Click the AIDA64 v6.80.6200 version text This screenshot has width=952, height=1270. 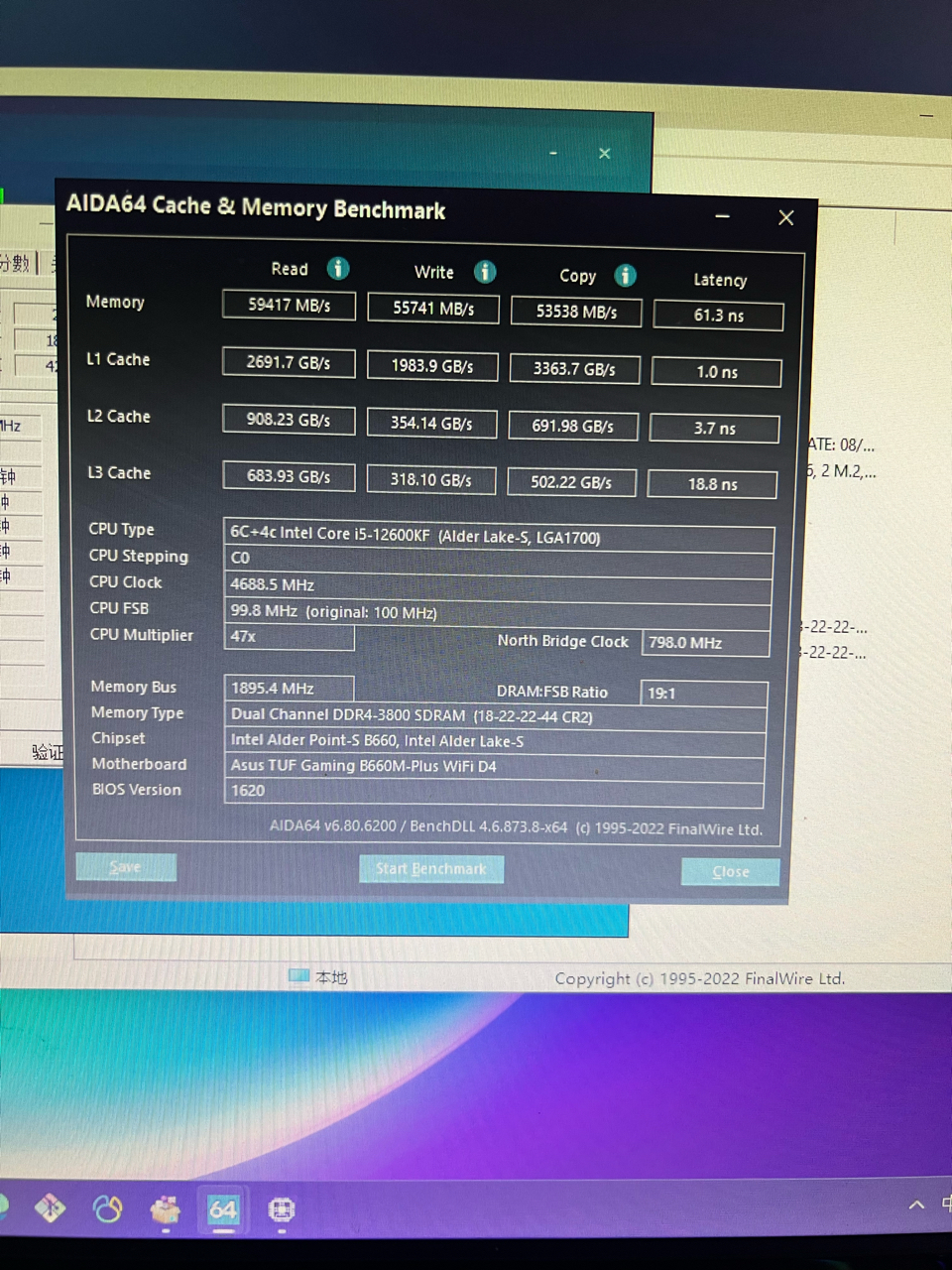pyautogui.click(x=516, y=827)
